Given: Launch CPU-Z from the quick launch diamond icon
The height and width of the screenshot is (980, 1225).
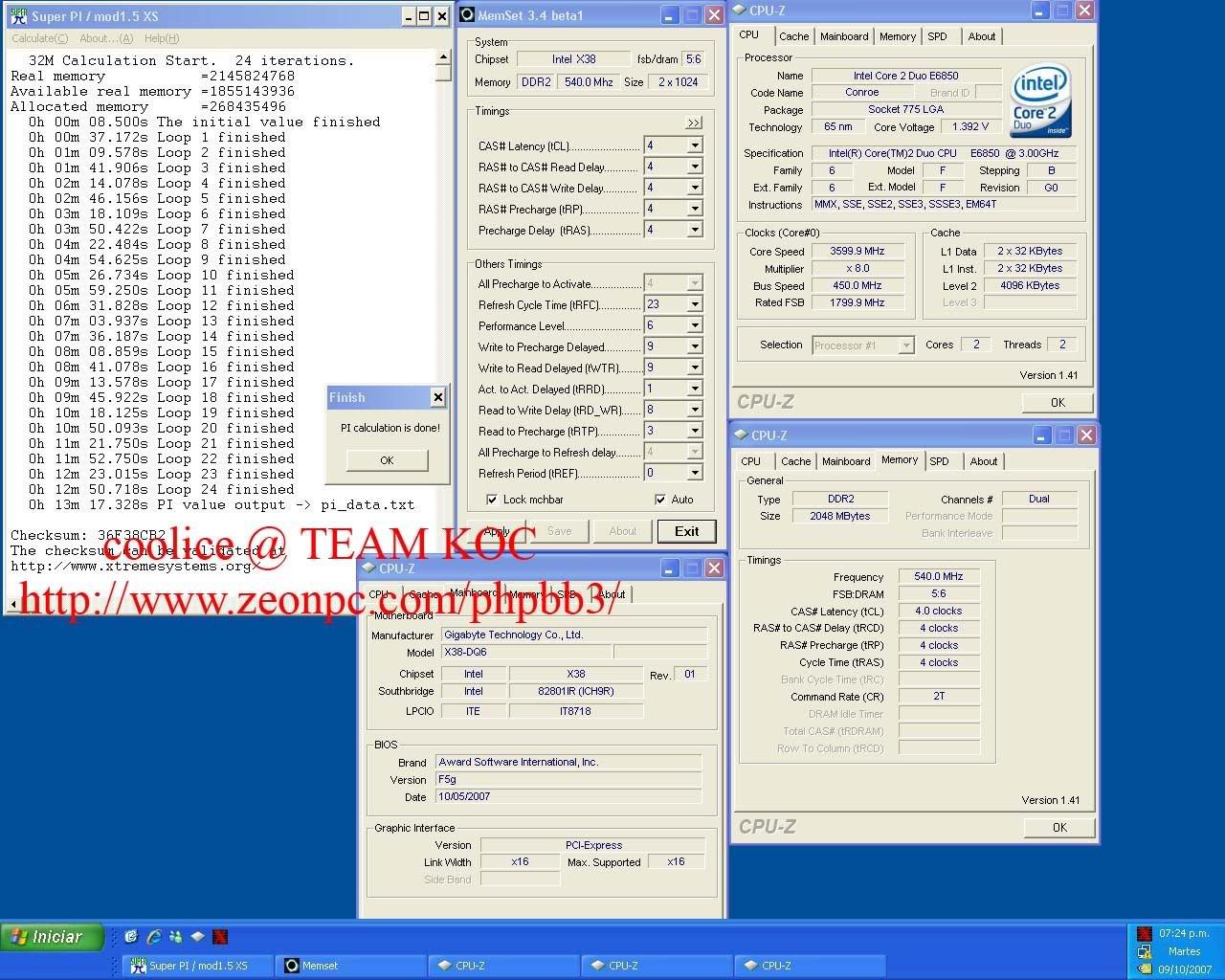Looking at the screenshot, I should coord(197,937).
